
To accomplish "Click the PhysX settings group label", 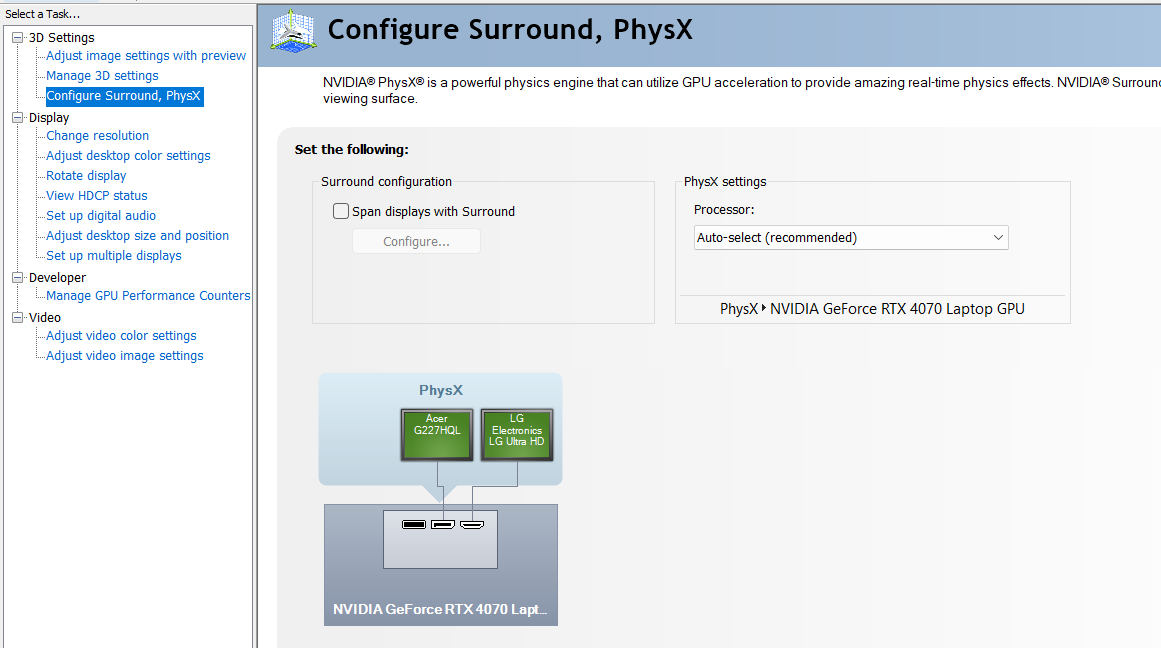I will 725,181.
